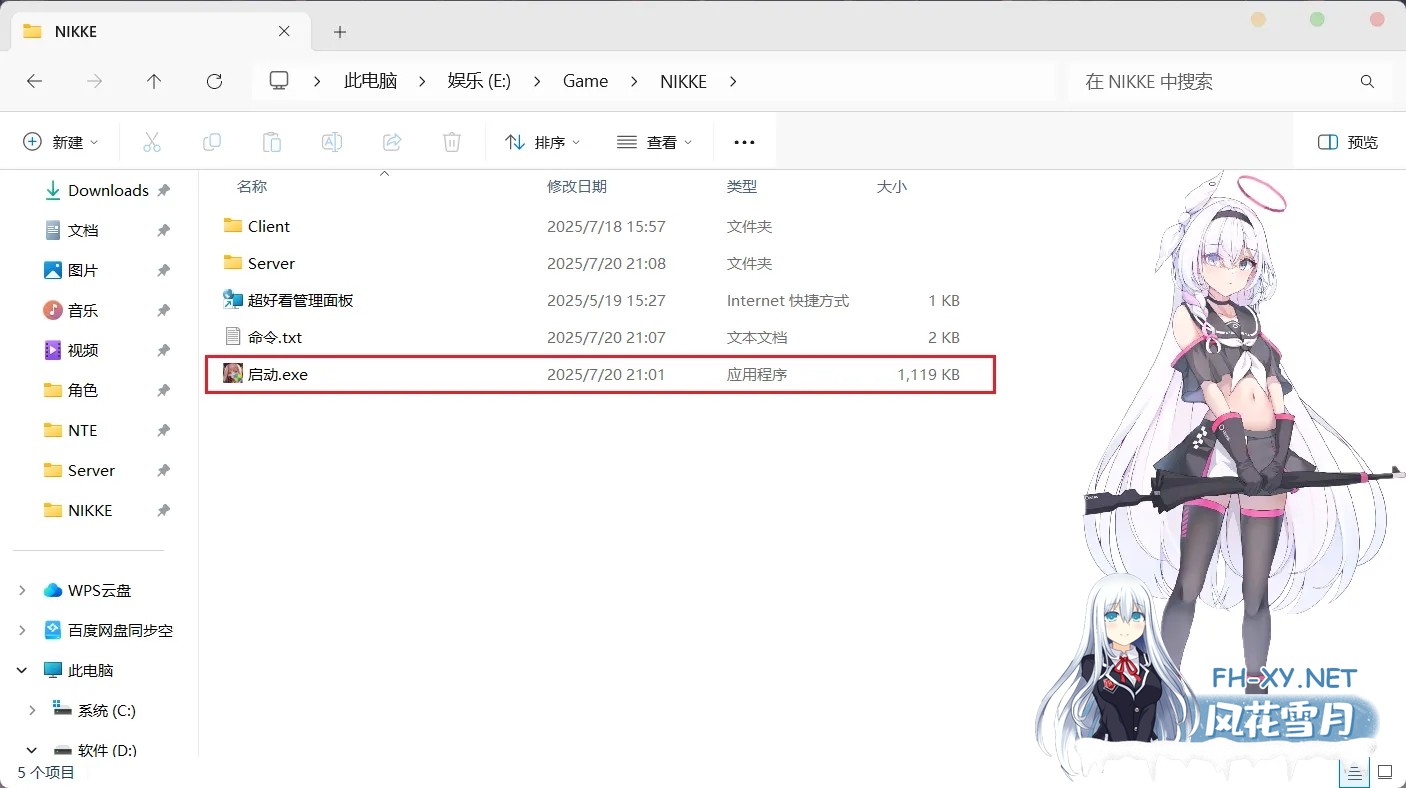
Task: Click the Delete trash can icon
Action: tap(452, 142)
